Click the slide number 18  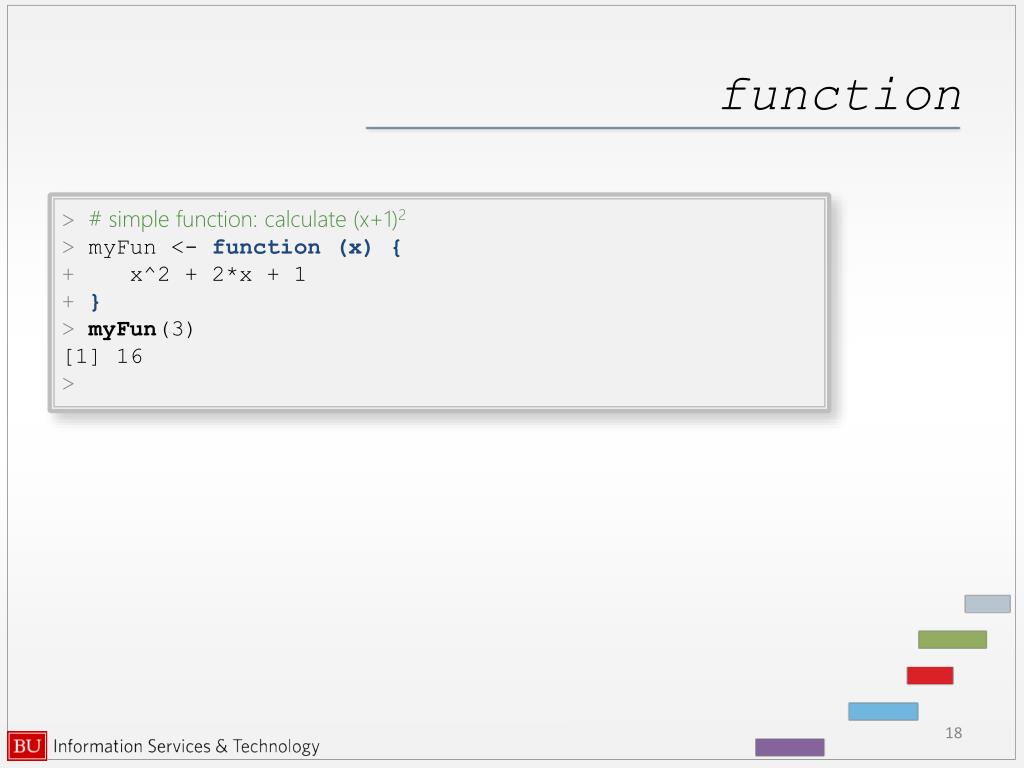click(953, 733)
